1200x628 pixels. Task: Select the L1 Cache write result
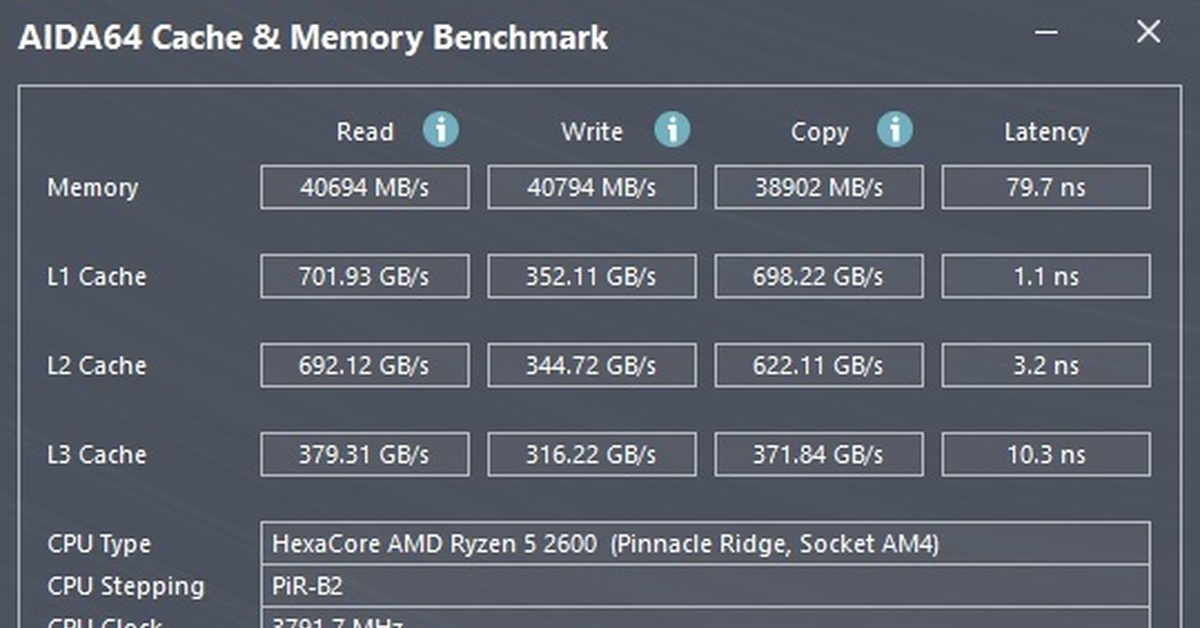(x=591, y=277)
